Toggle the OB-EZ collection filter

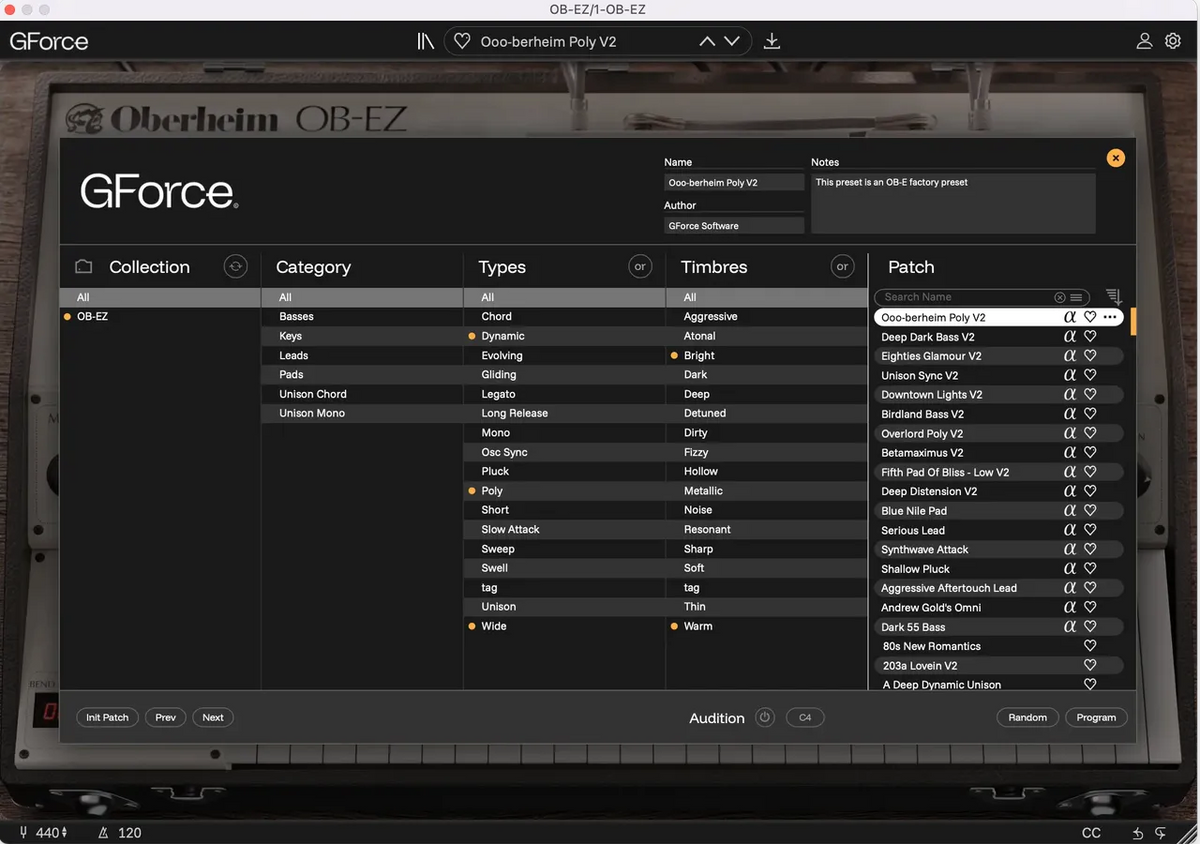click(x=160, y=316)
